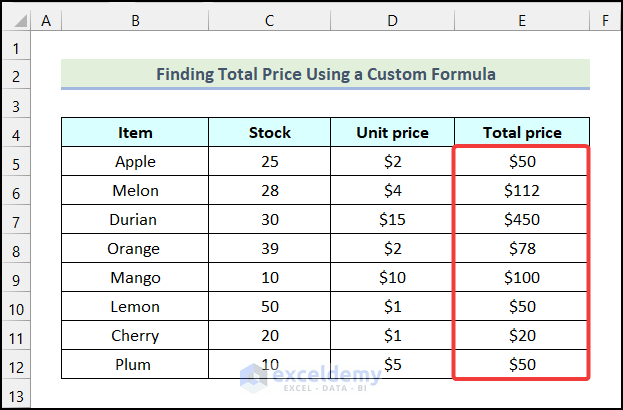Click the 'Total price' header cell

(521, 132)
